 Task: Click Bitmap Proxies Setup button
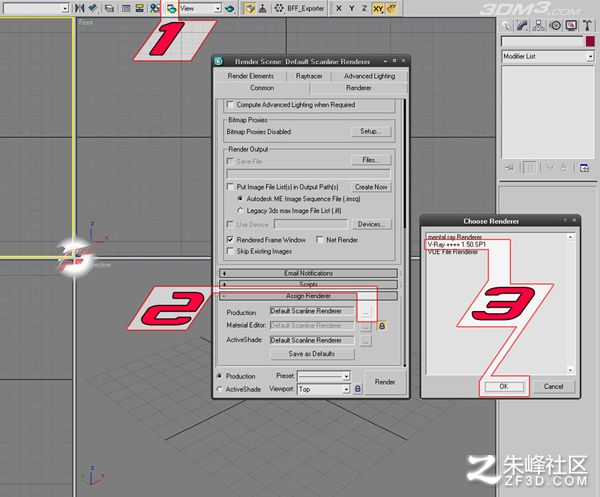(370, 131)
